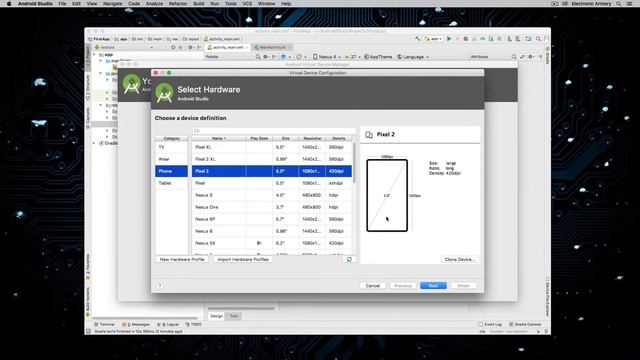This screenshot has height=360, width=640.
Task: Open the TODO tool window
Action: coord(194,324)
